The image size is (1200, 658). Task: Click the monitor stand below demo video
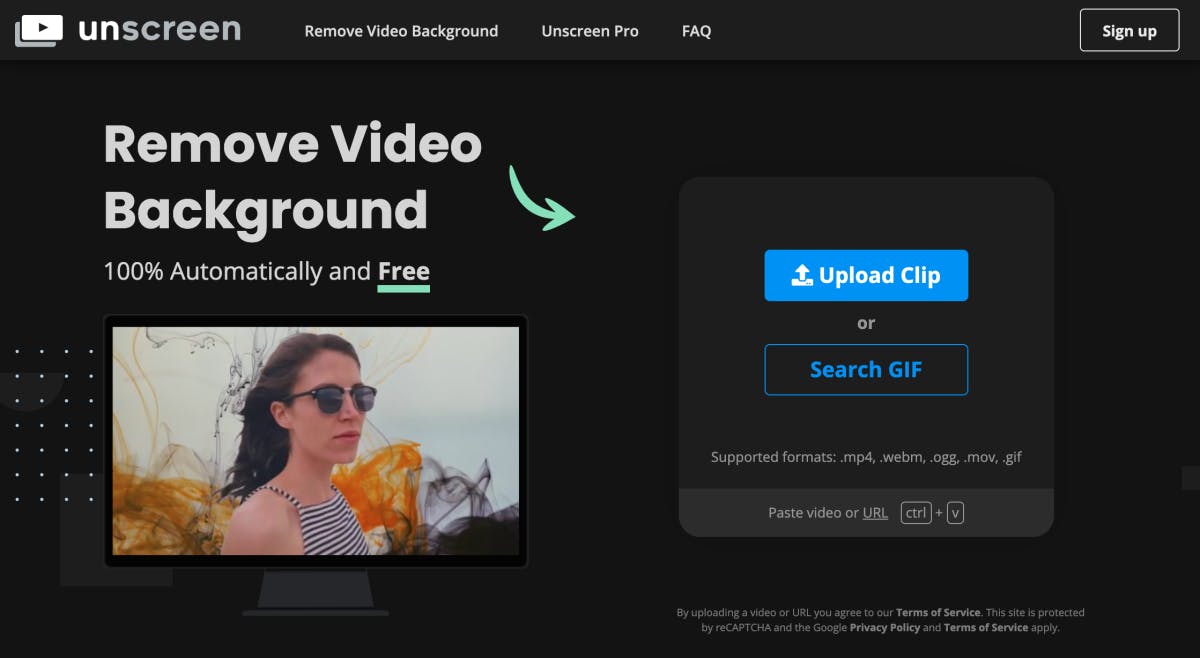[x=316, y=591]
